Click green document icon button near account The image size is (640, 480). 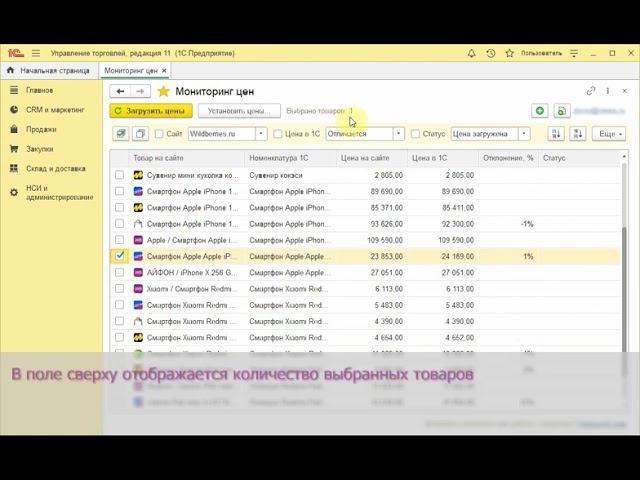(562, 111)
